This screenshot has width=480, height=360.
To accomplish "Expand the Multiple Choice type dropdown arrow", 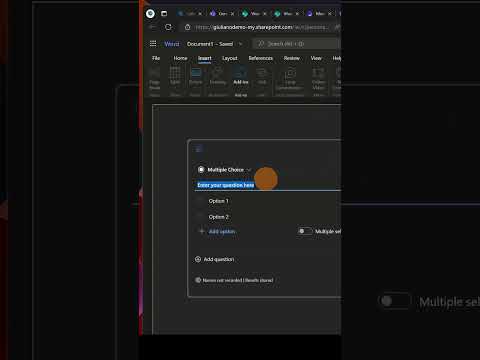I will (249, 170).
